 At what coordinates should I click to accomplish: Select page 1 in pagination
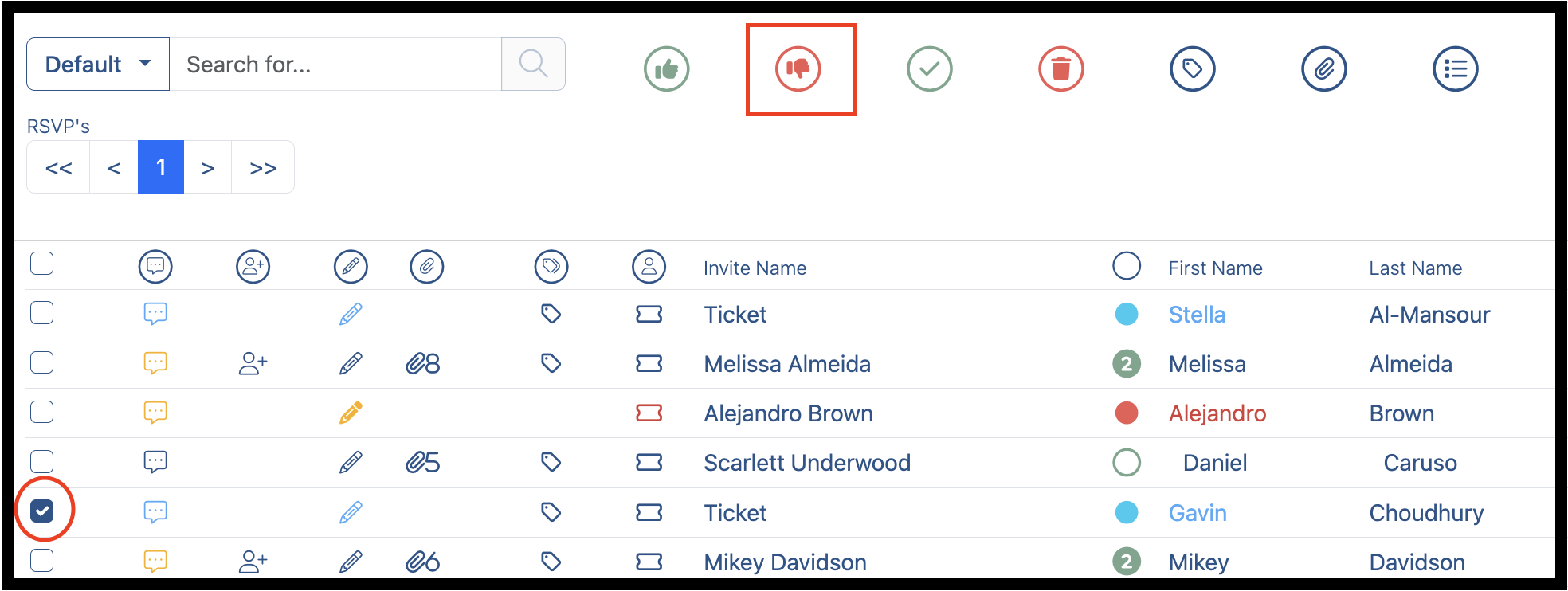coord(161,167)
